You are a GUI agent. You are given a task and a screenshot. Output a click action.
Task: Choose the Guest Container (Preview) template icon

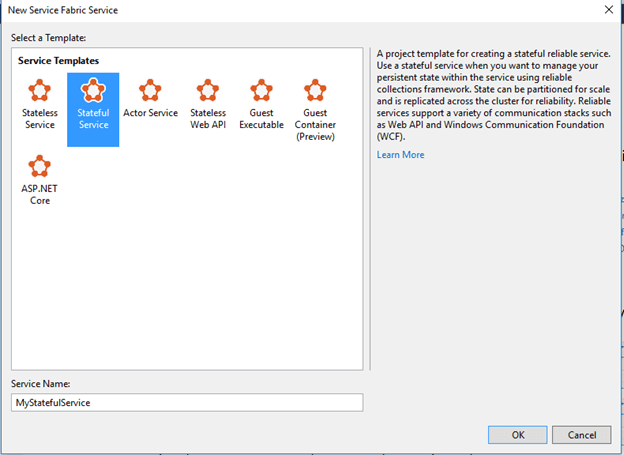[x=315, y=90]
